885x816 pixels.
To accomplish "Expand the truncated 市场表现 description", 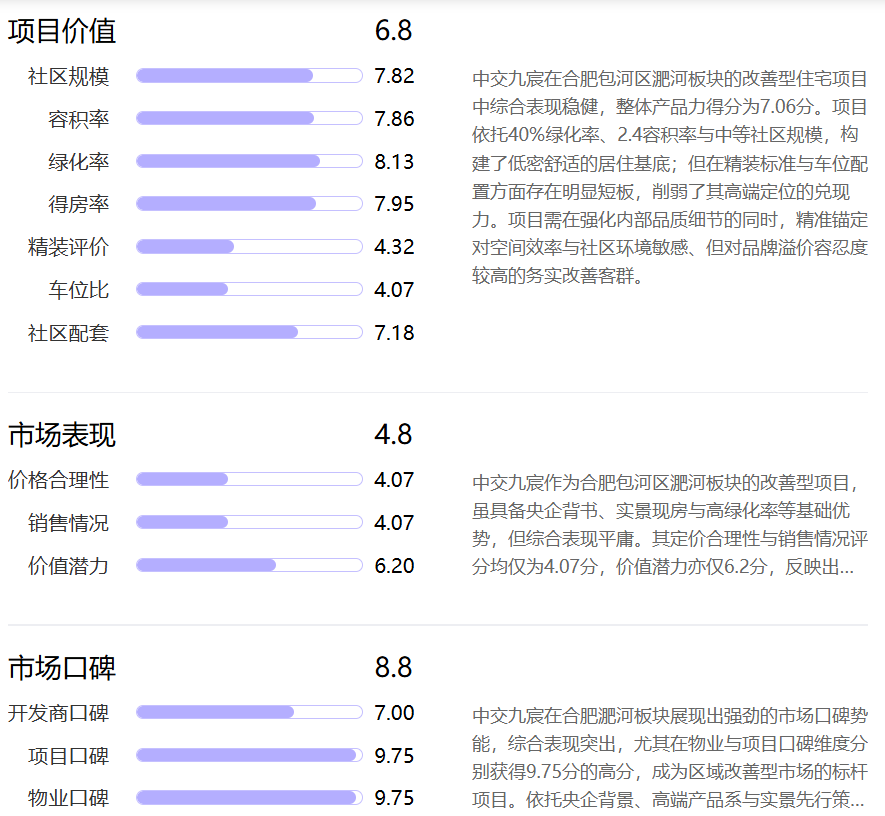I will click(x=846, y=567).
